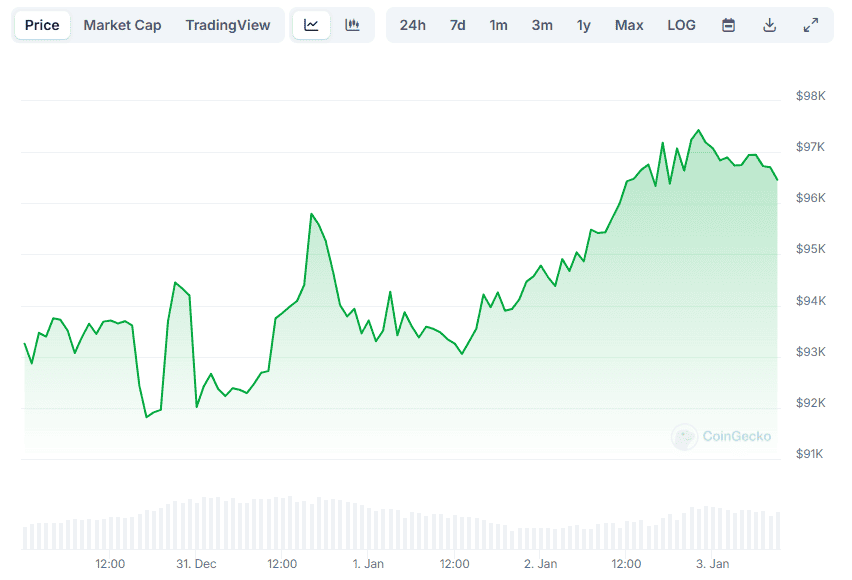852x580 pixels.
Task: Click the 3. Jan date label
Action: click(712, 564)
